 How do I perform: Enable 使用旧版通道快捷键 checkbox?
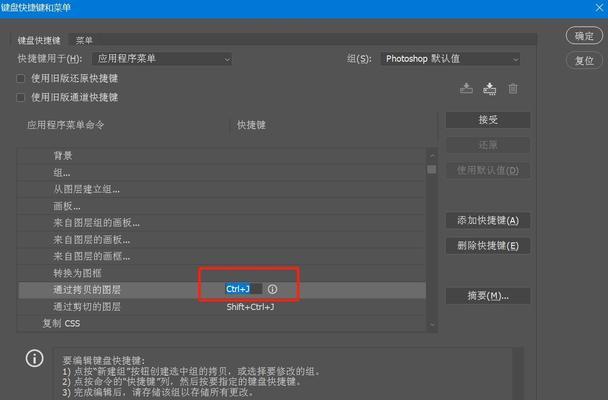click(x=21, y=97)
